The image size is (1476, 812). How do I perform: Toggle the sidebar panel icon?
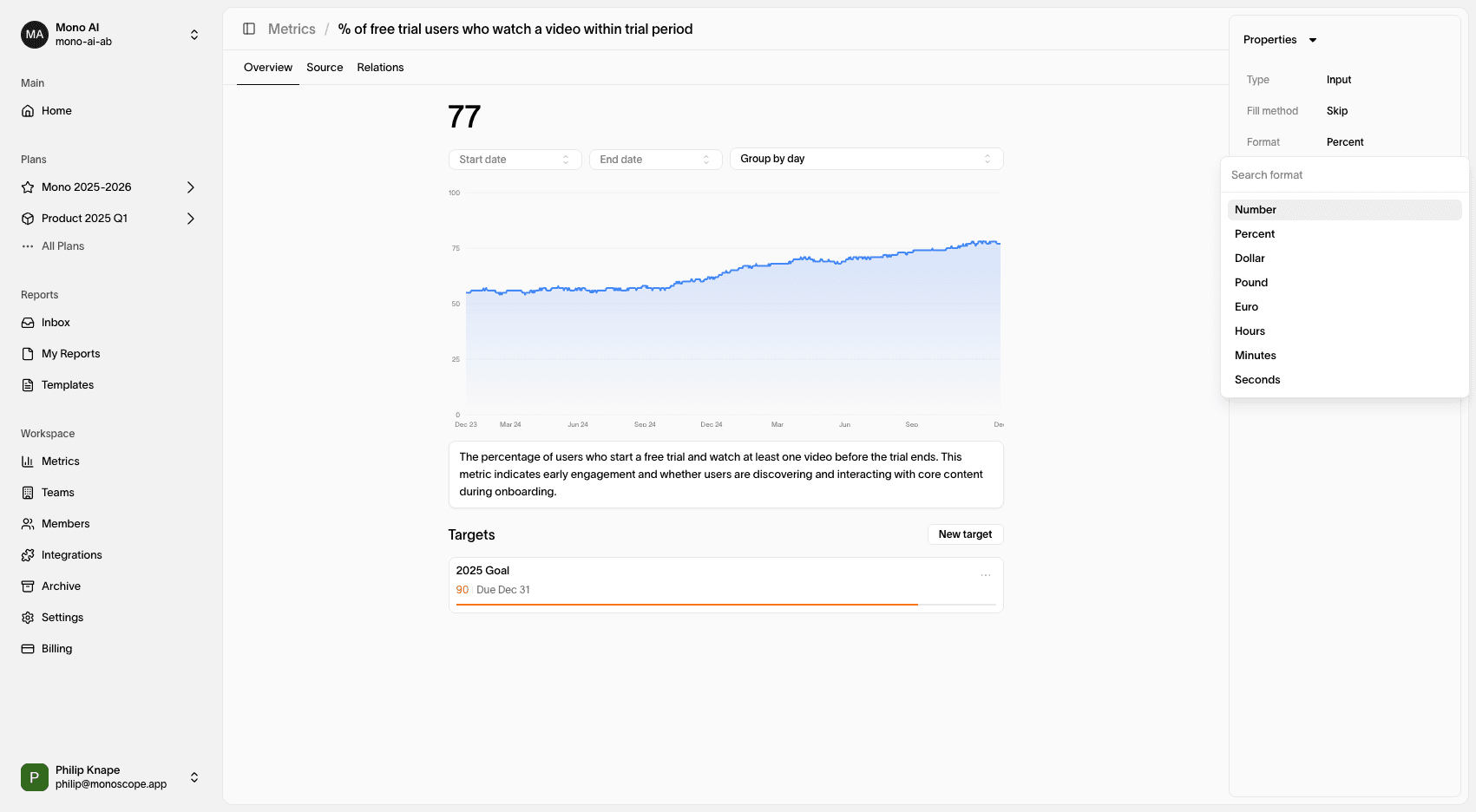click(249, 29)
